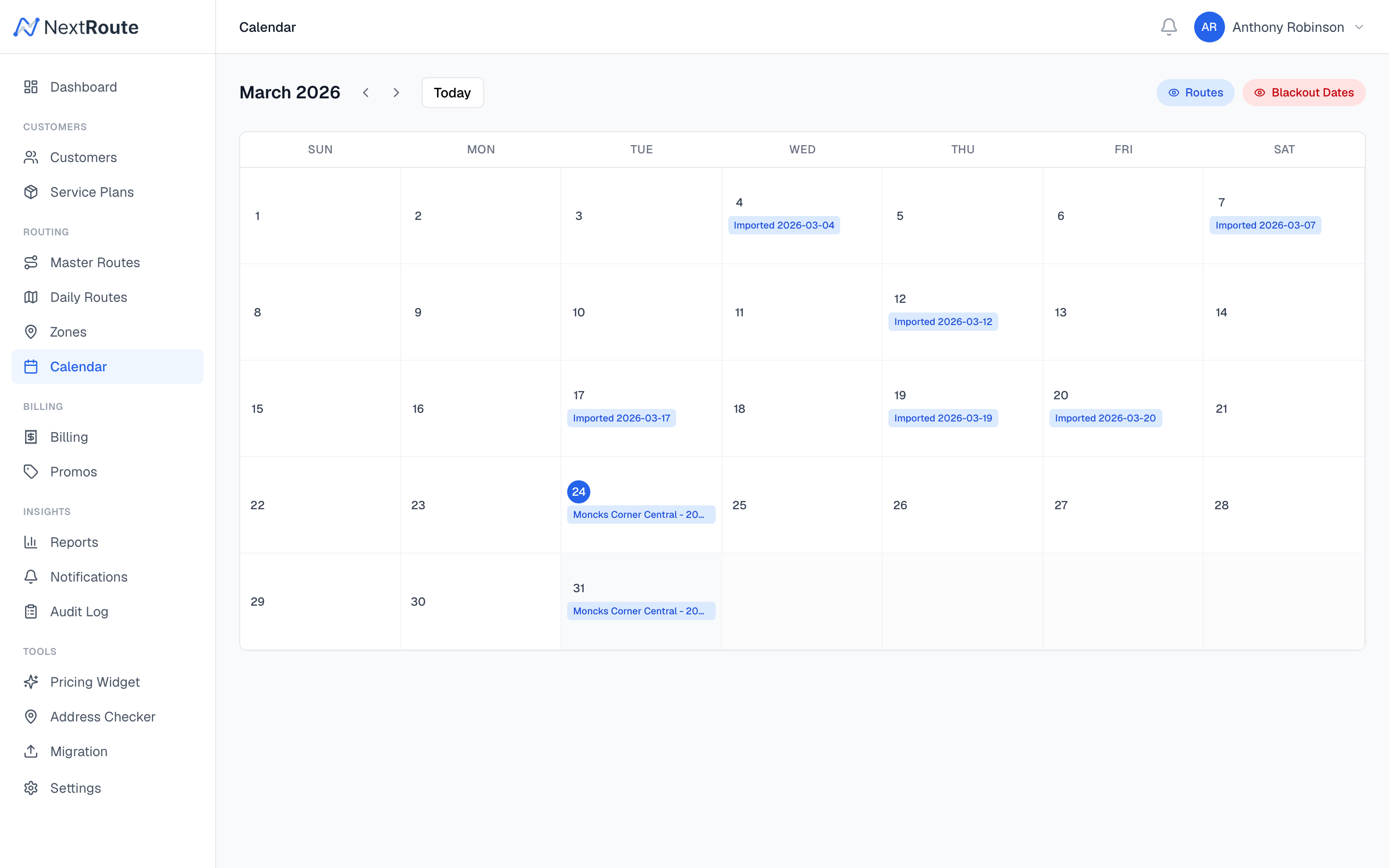Toggle the Blackout Dates filter
1389x868 pixels.
[1304, 92]
